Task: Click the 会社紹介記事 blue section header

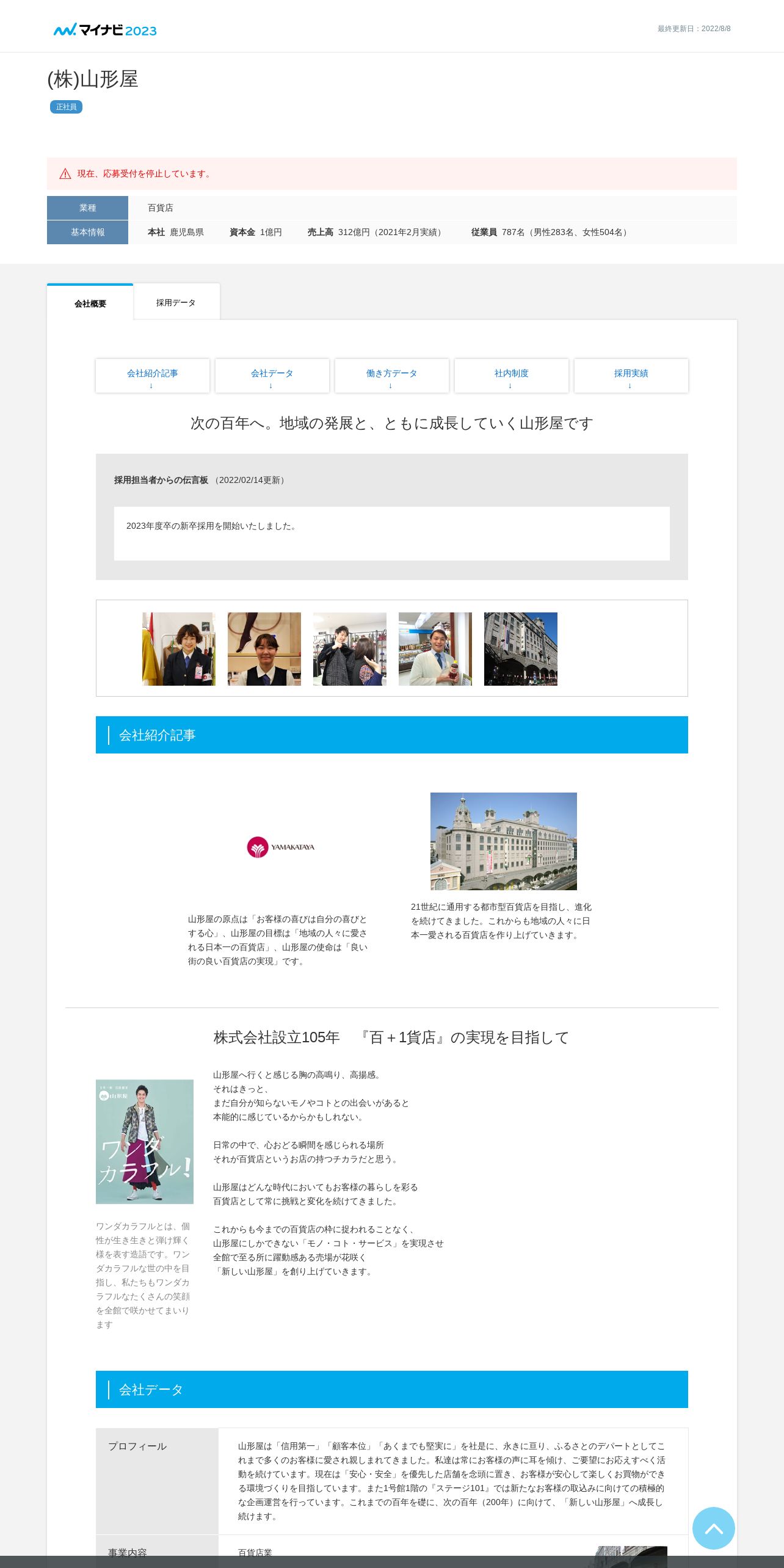Action: point(392,735)
